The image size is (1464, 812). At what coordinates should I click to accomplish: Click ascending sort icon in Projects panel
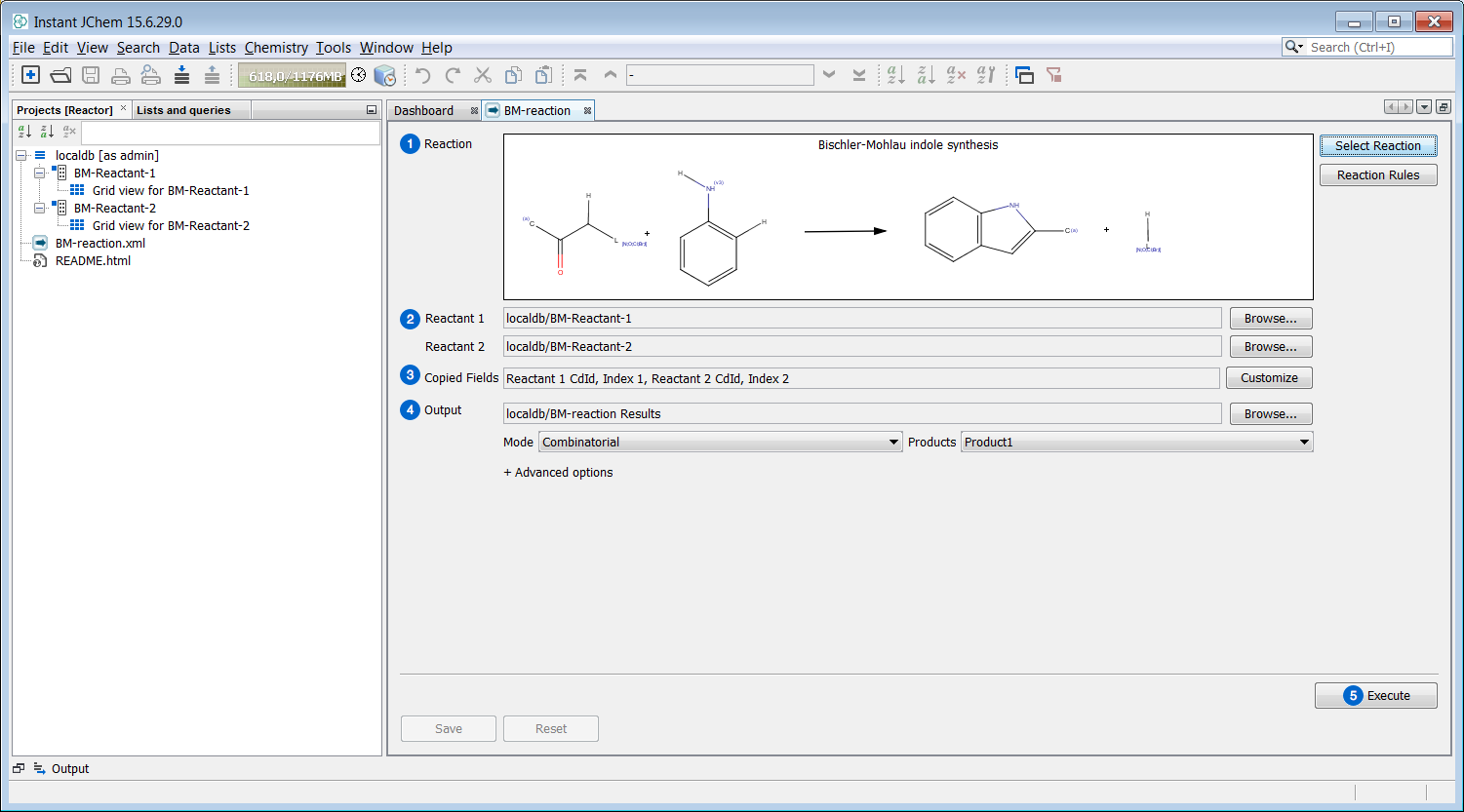pyautogui.click(x=25, y=132)
